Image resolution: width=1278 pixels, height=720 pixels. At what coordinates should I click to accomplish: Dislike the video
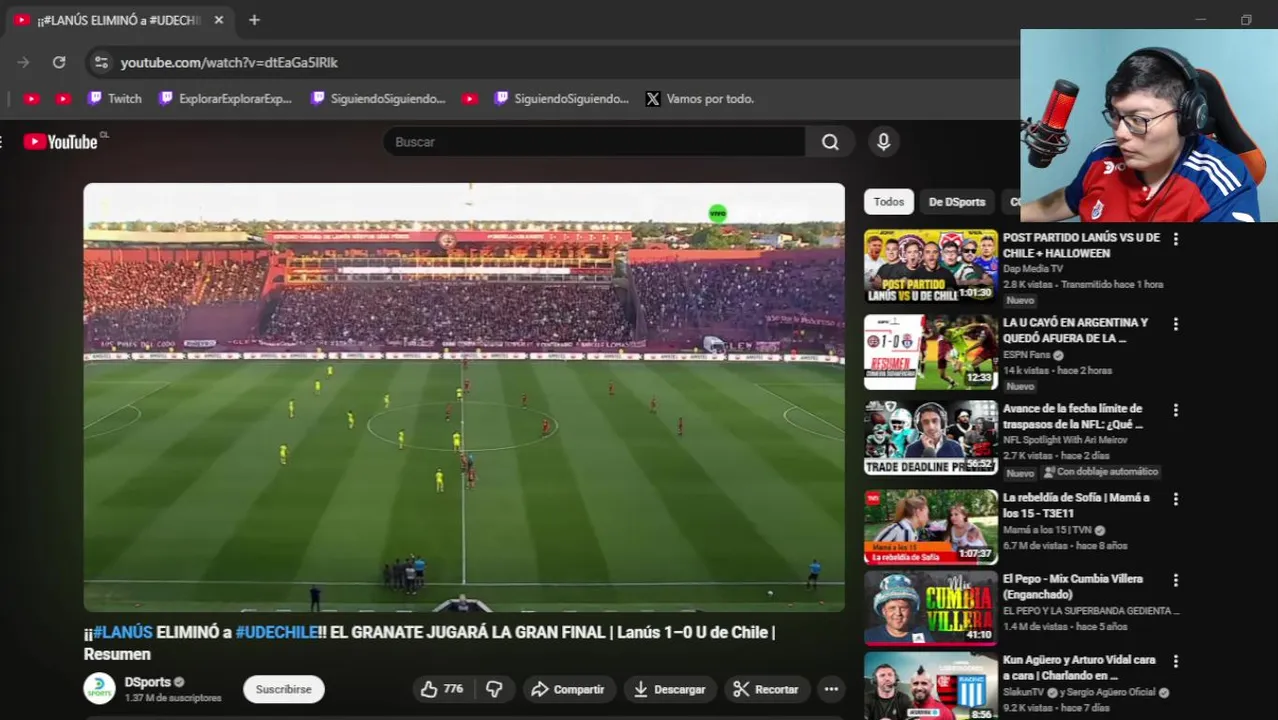494,689
